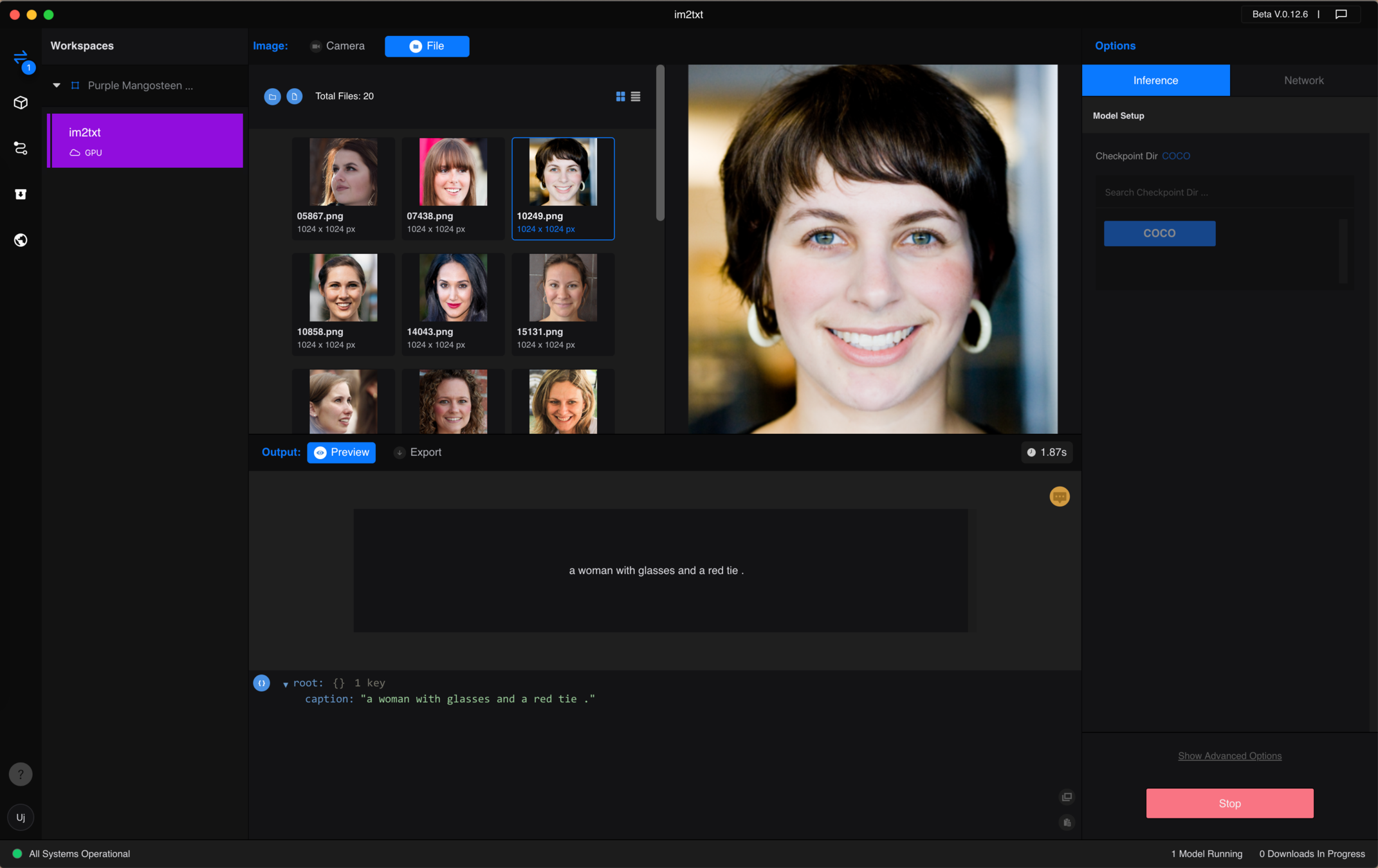The height and width of the screenshot is (868, 1378).
Task: Expand Show Advanced Options
Action: [x=1229, y=755]
